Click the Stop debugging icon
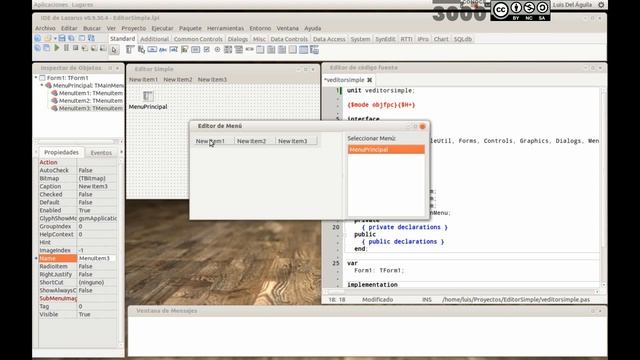 point(76,48)
